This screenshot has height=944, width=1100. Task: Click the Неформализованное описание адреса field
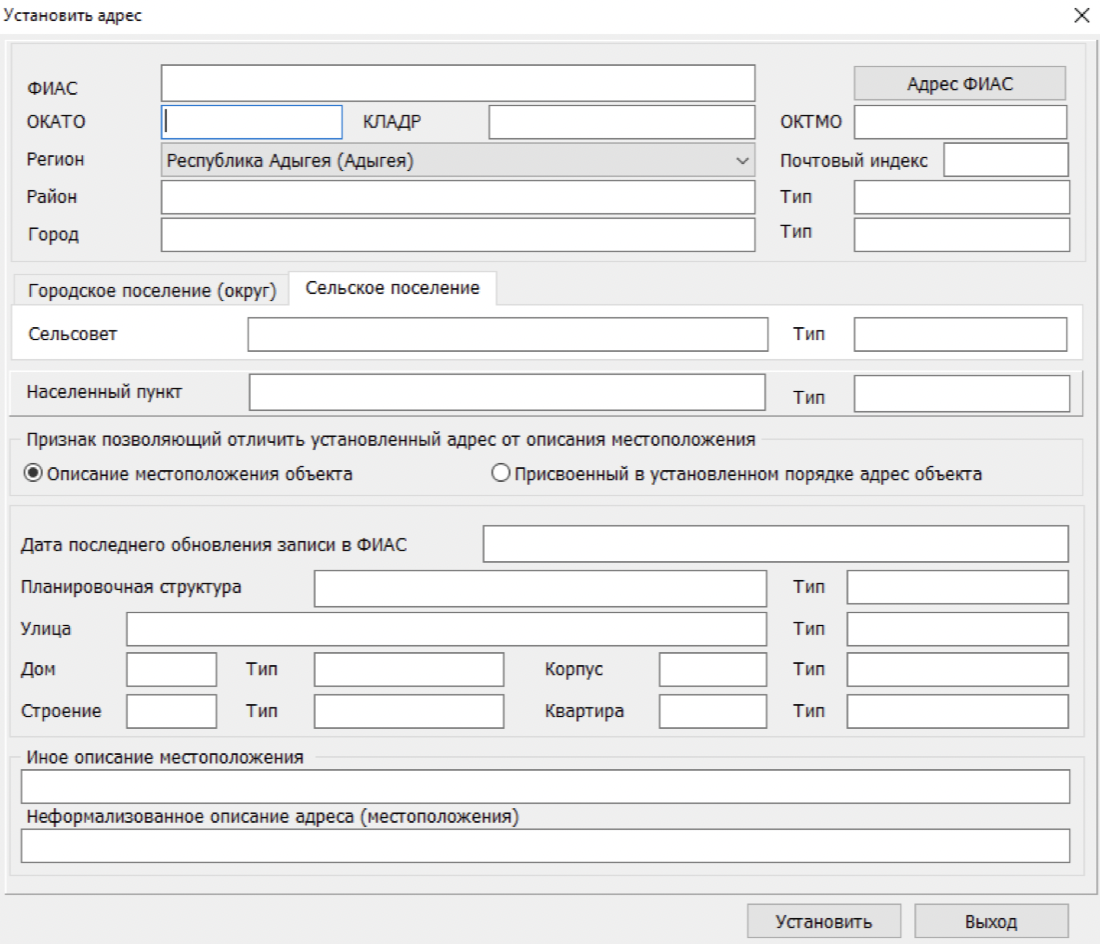[545, 846]
